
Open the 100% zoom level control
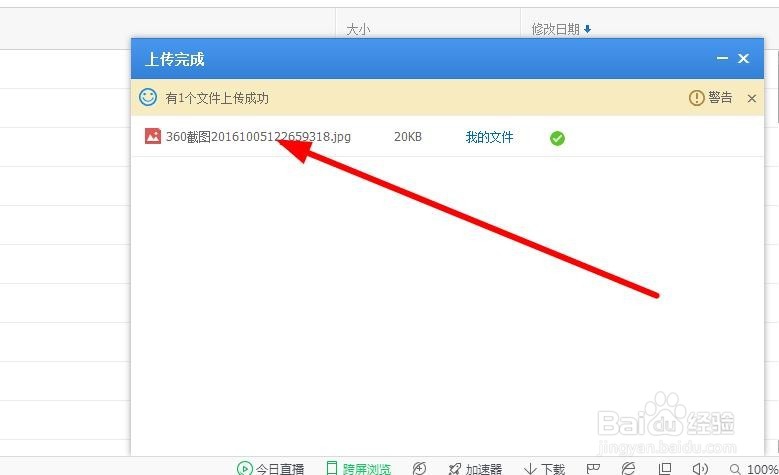coord(754,469)
